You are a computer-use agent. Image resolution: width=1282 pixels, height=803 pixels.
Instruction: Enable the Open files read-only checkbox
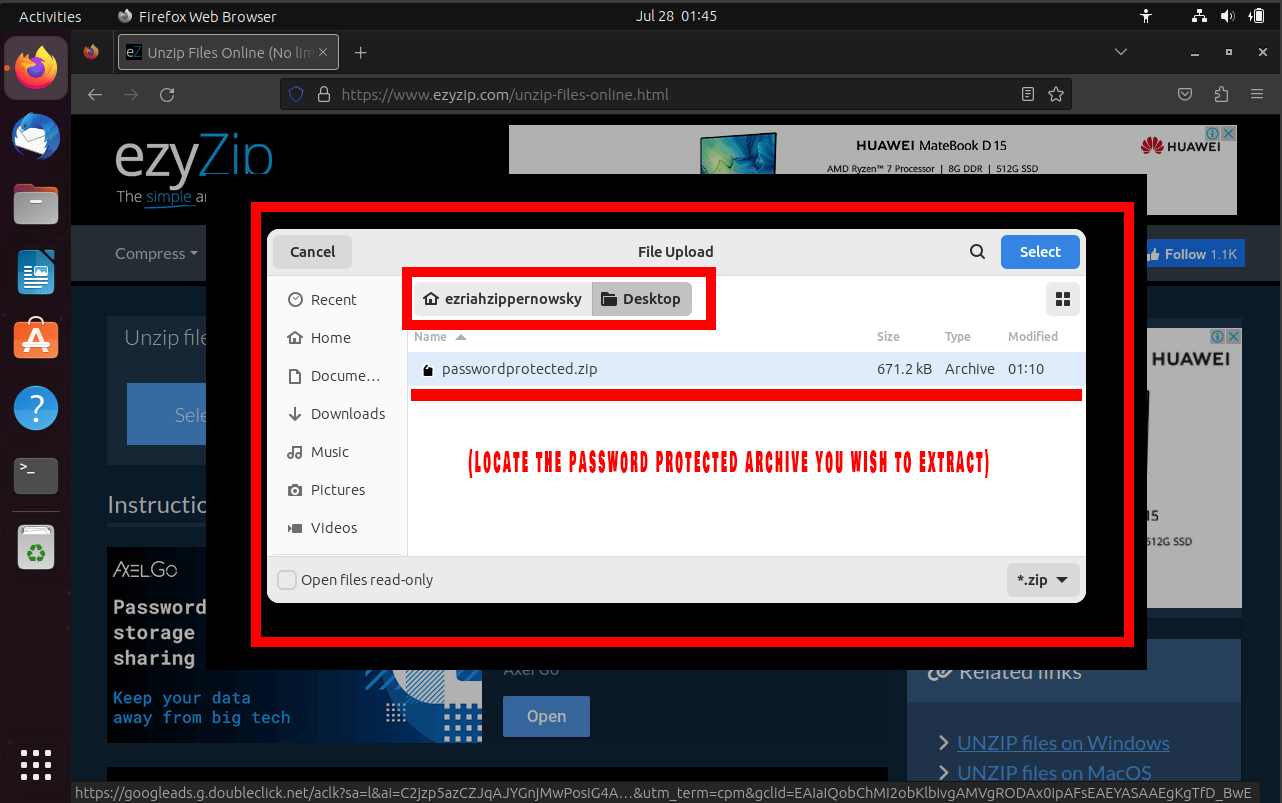[287, 579]
